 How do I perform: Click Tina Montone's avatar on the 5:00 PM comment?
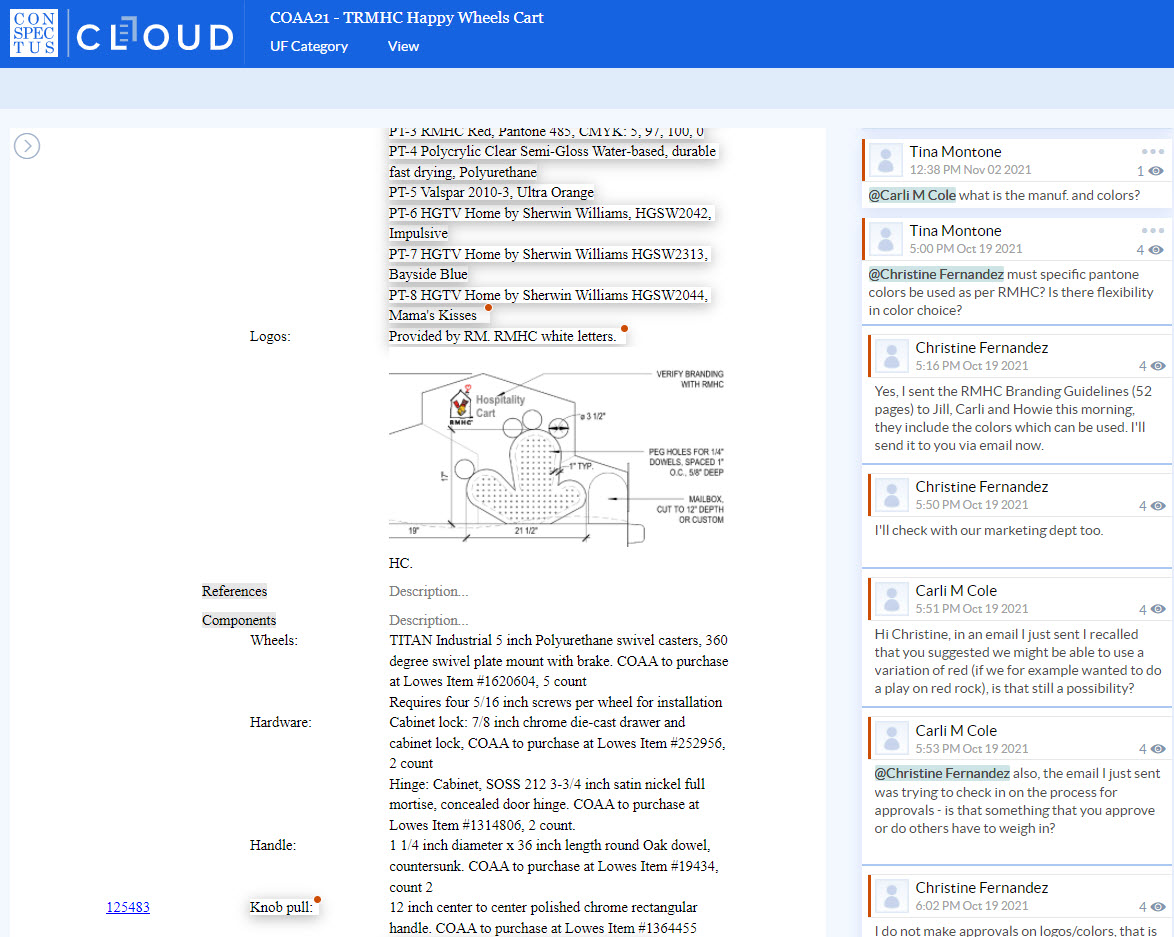pyautogui.click(x=886, y=240)
